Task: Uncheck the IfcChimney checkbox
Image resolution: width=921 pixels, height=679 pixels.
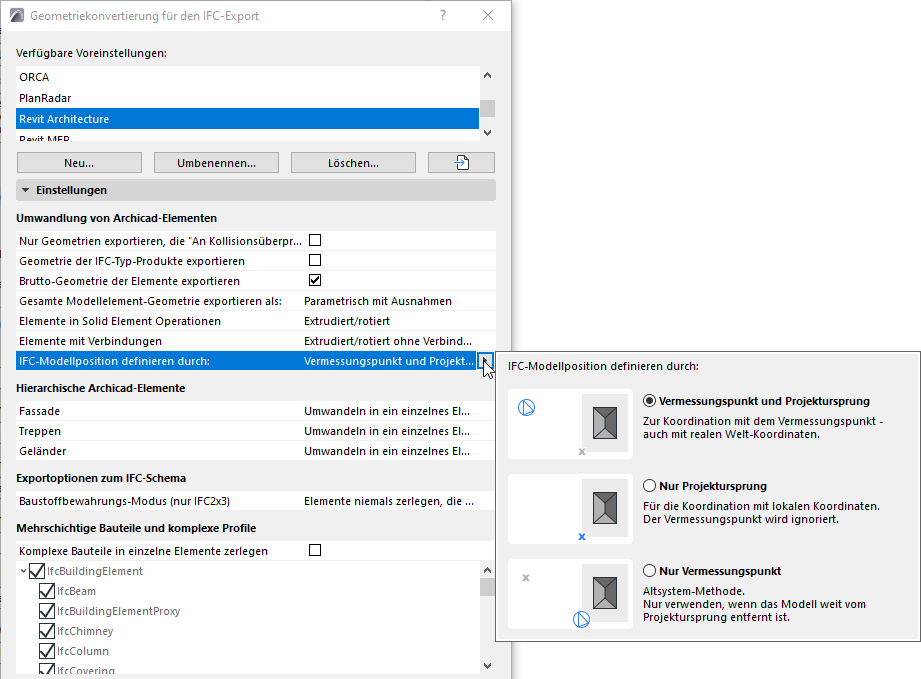Action: click(x=47, y=631)
